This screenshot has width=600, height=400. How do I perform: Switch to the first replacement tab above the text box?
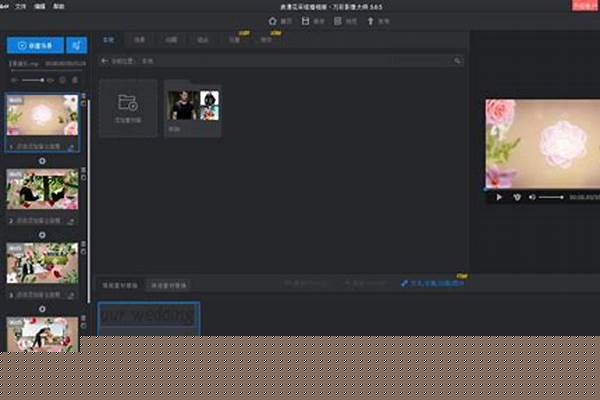click(120, 285)
